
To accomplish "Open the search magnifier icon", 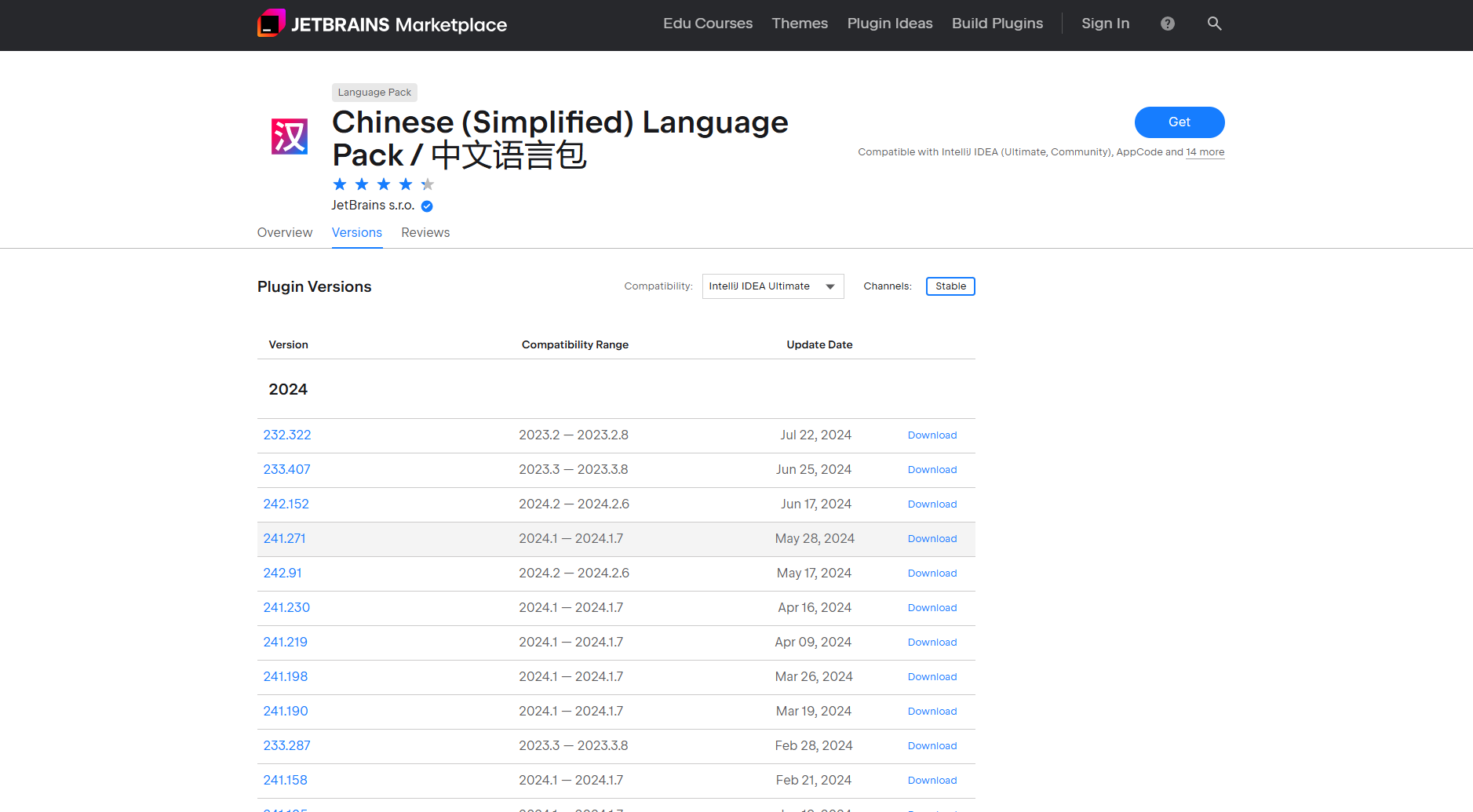I will [1214, 24].
